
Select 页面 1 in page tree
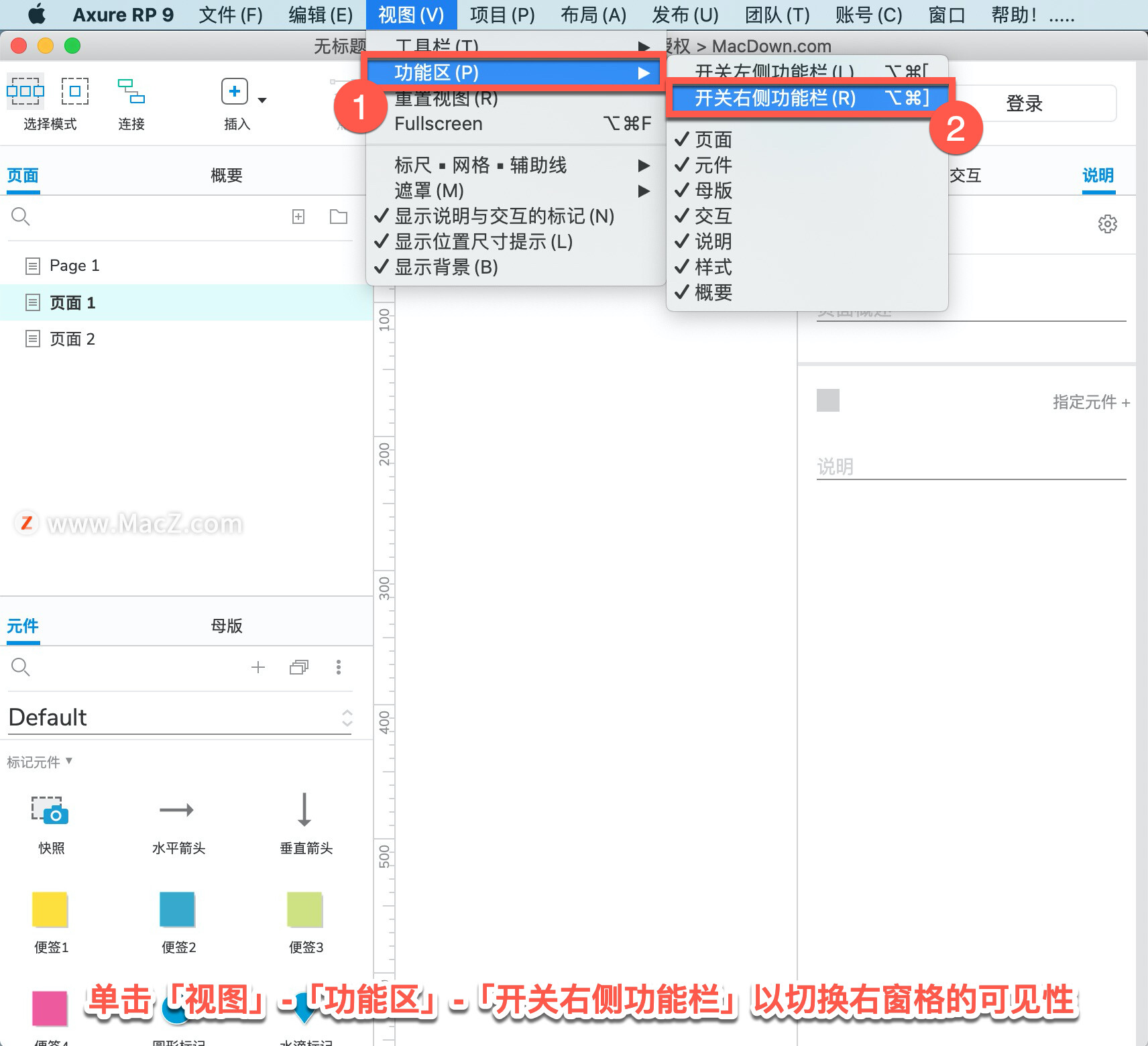click(x=186, y=302)
